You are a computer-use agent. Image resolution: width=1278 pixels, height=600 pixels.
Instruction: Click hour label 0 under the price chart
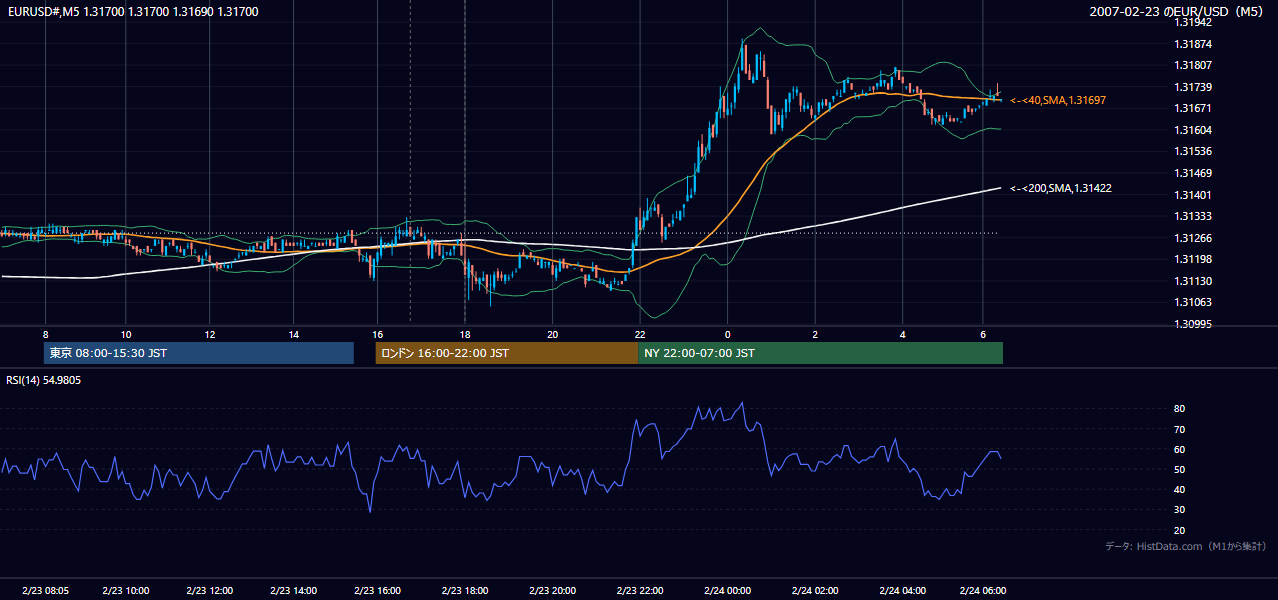pyautogui.click(x=727, y=334)
